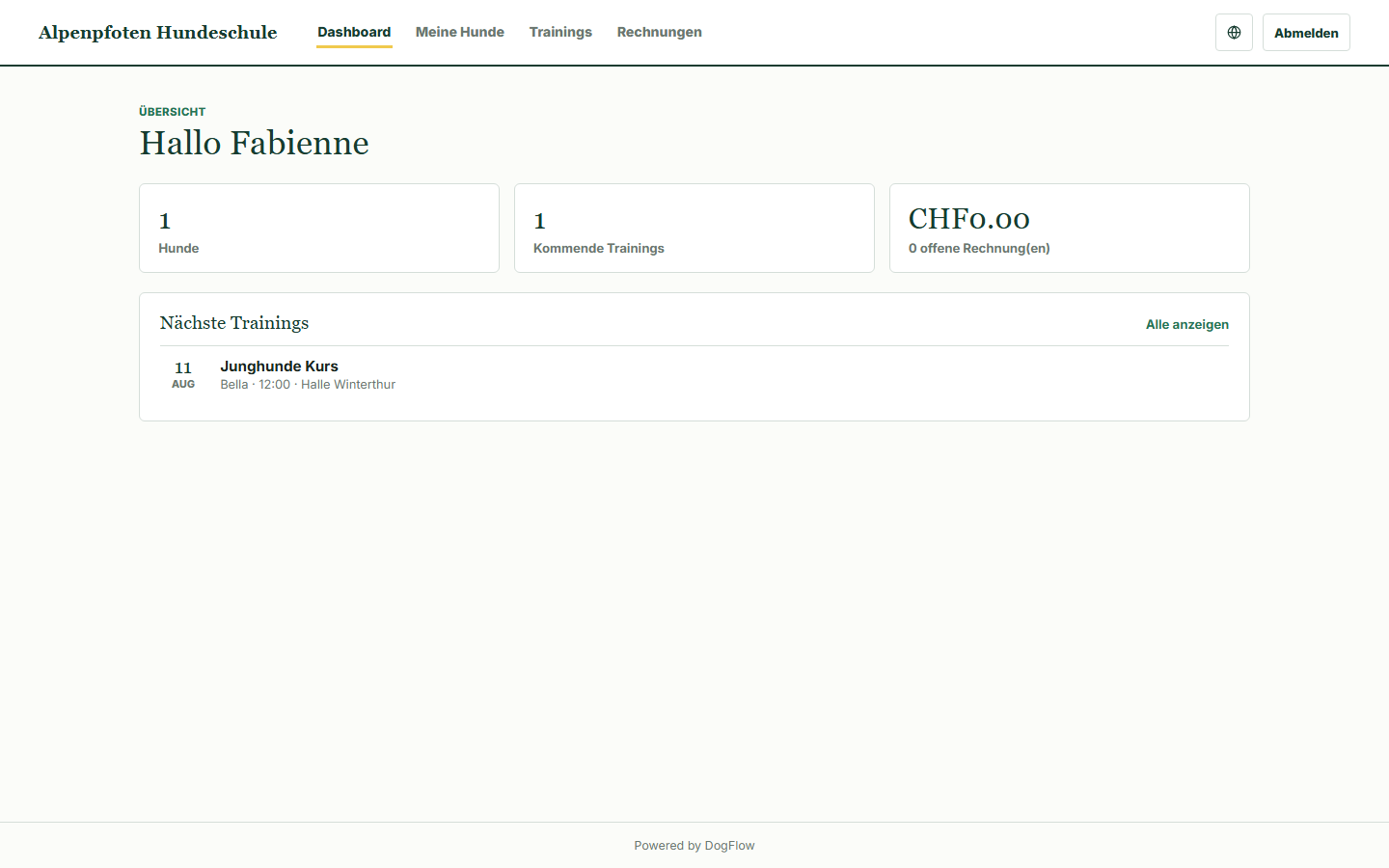The height and width of the screenshot is (868, 1389).
Task: Click the Nächste Trainings heading
Action: [x=234, y=323]
